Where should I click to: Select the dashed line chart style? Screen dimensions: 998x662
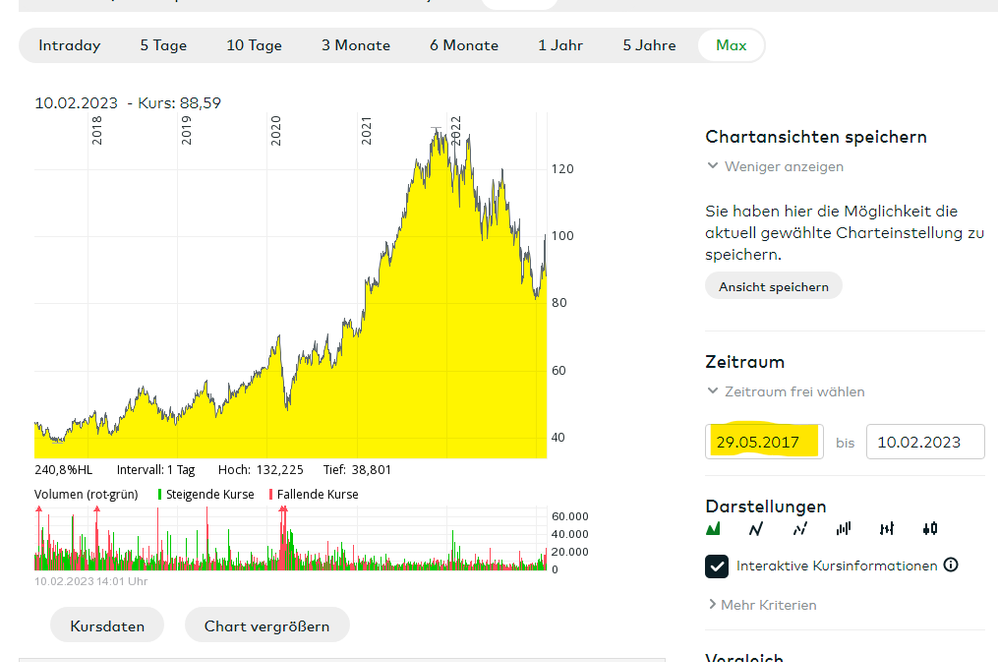tap(800, 529)
